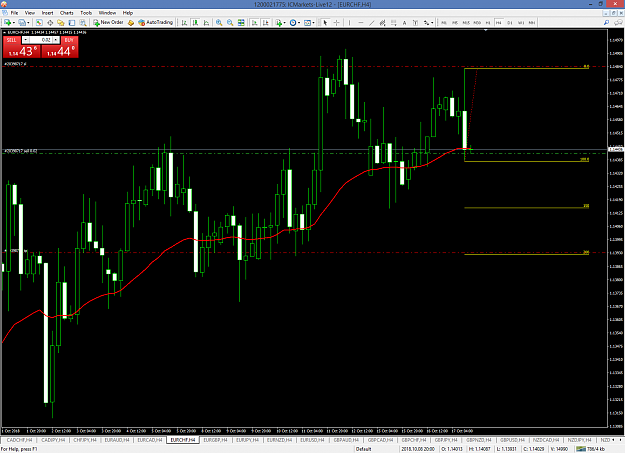This screenshot has width=625, height=453.
Task: Toggle the Market Watch window icon
Action: pos(39,23)
